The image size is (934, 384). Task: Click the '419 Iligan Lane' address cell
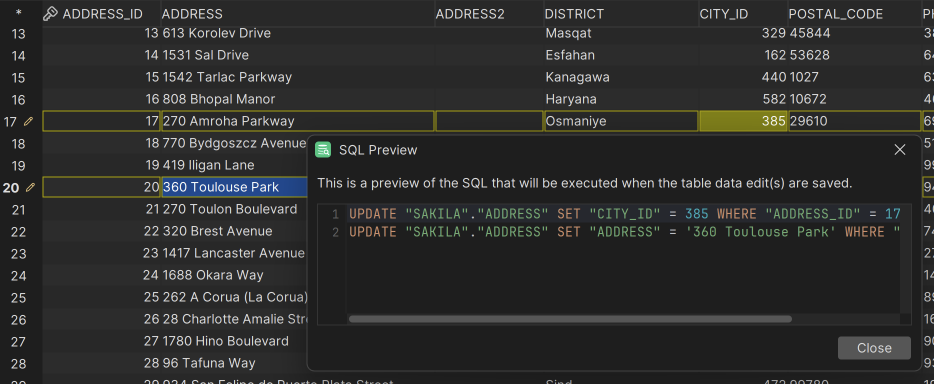pyautogui.click(x=235, y=166)
